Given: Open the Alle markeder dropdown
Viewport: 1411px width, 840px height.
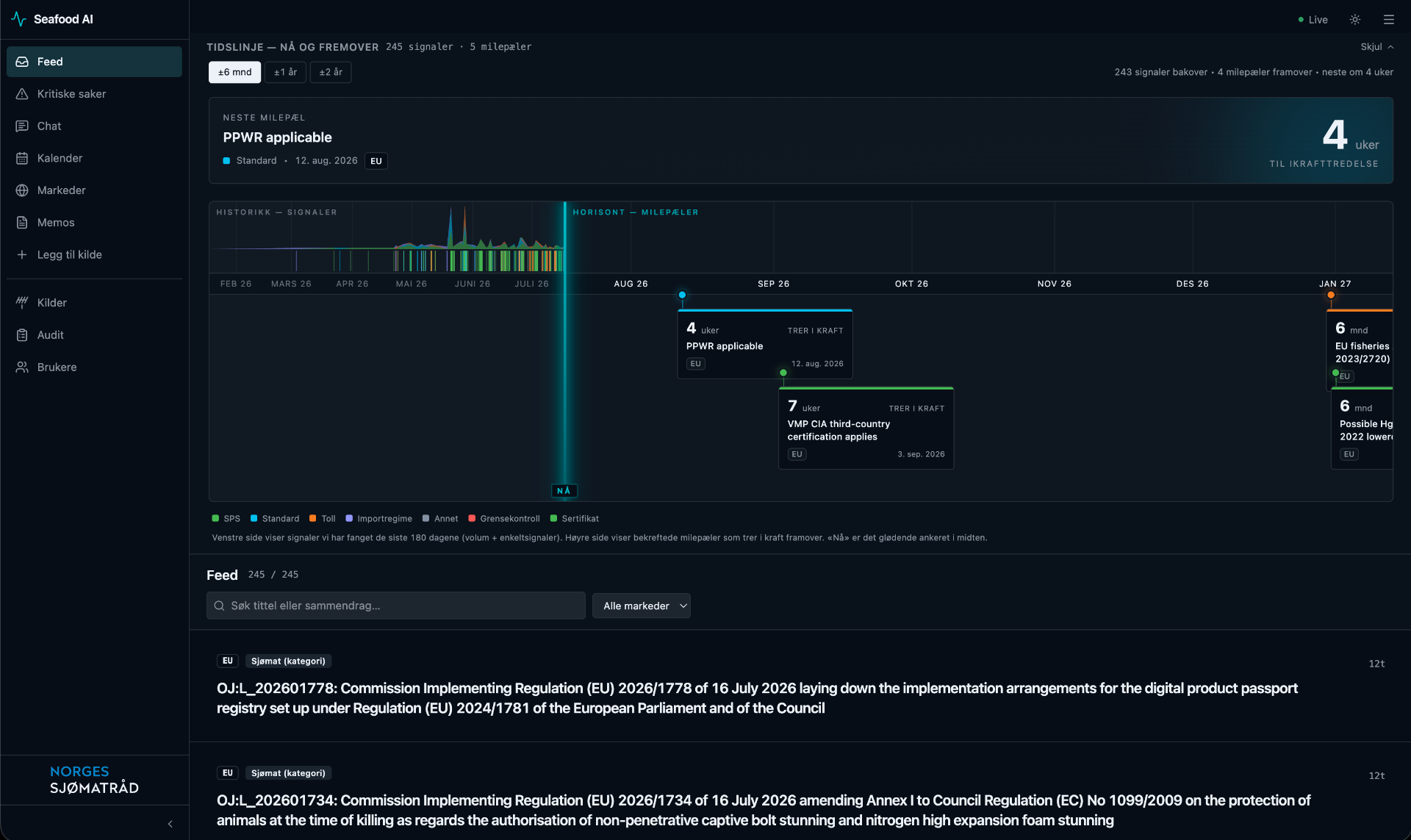Looking at the screenshot, I should 642,606.
